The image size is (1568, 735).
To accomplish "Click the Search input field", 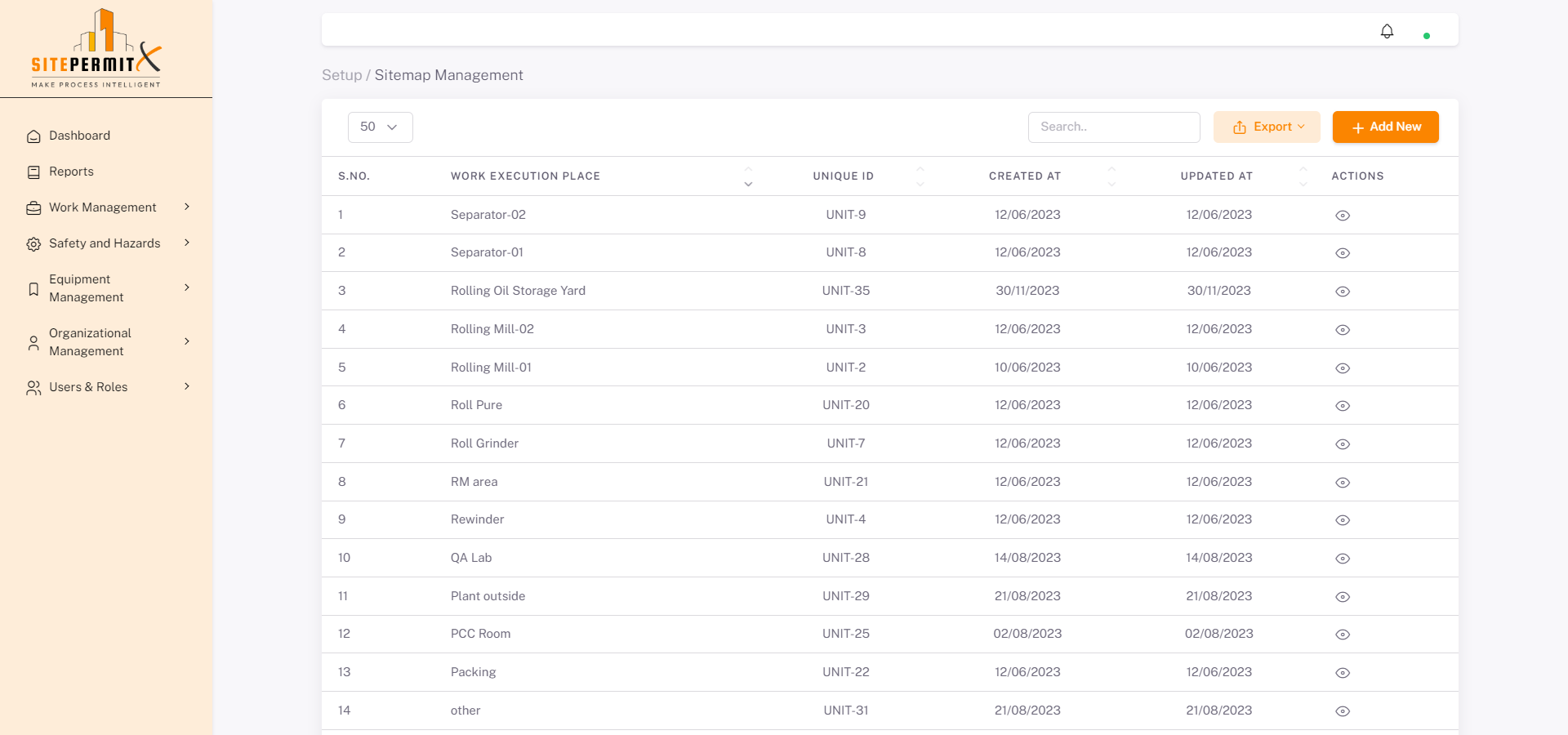I will pos(1113,127).
